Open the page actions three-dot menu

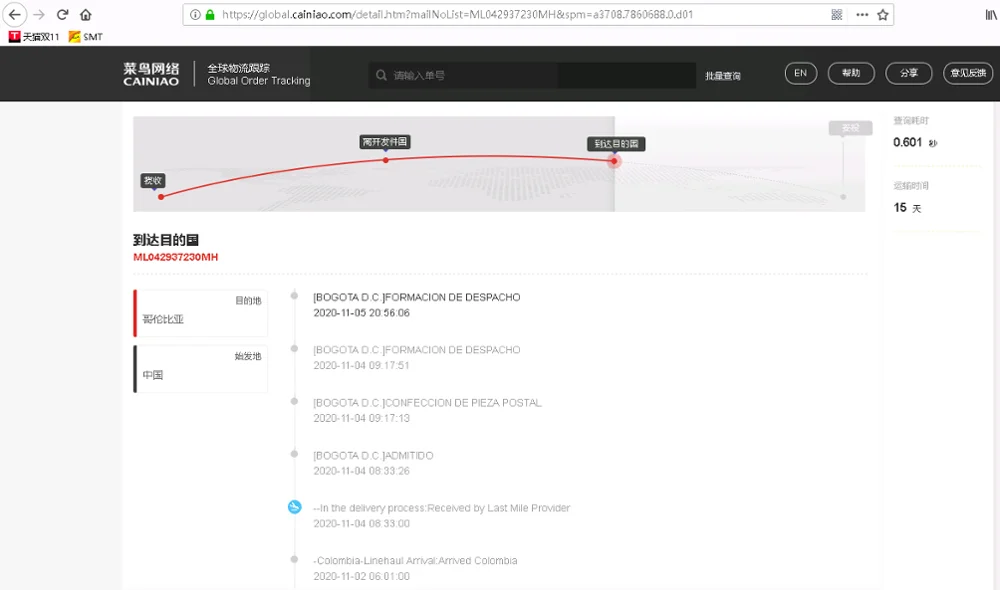coord(862,14)
